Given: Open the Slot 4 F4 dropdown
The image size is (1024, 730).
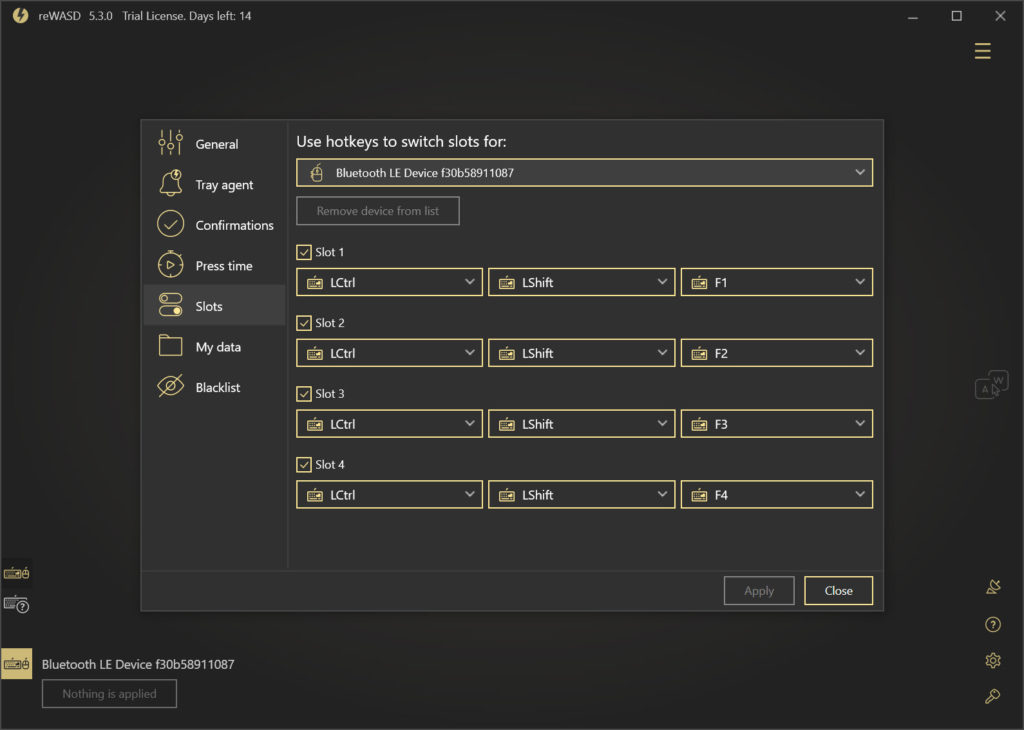Looking at the screenshot, I should pyautogui.click(x=776, y=494).
